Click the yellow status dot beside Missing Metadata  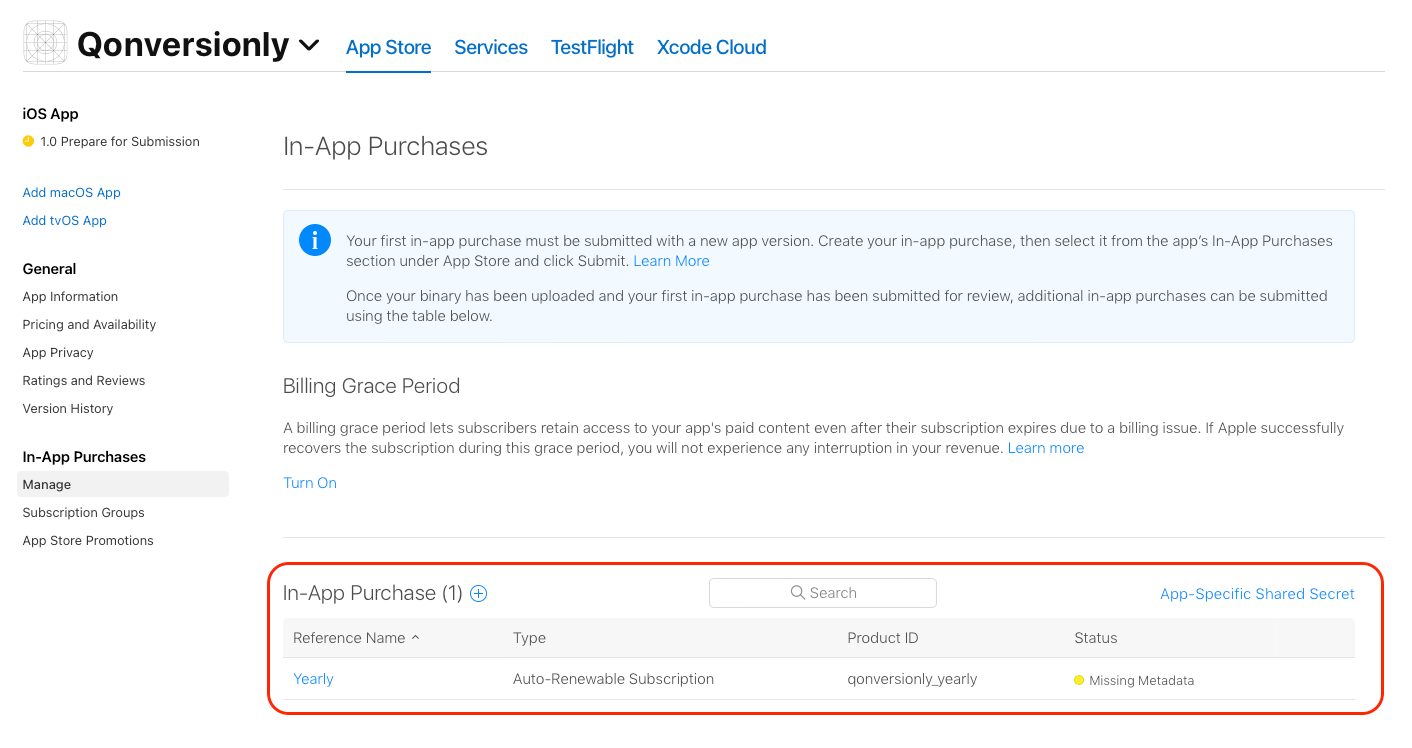[1079, 681]
